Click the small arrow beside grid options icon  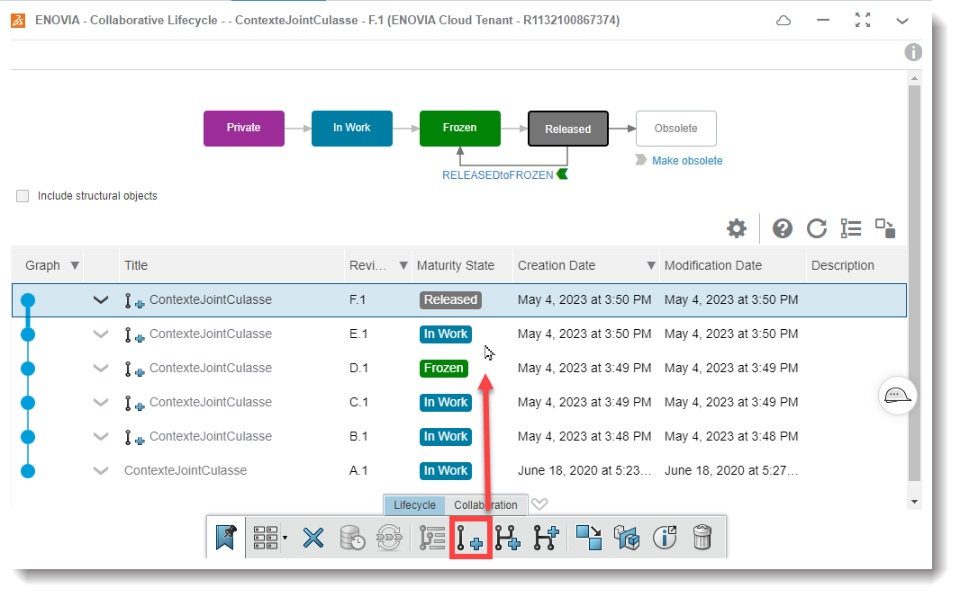[285, 538]
